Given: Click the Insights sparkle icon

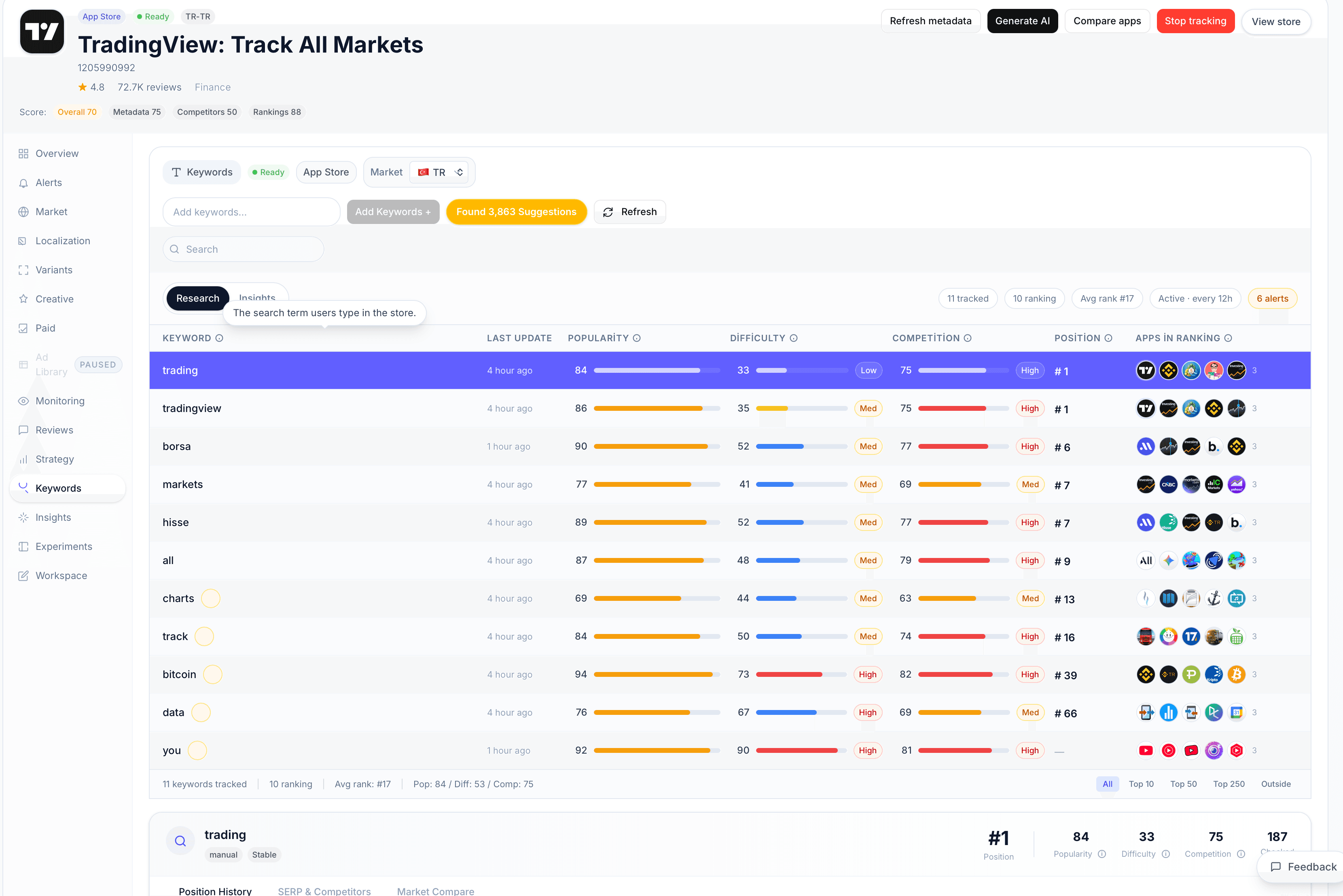Looking at the screenshot, I should click(23, 518).
